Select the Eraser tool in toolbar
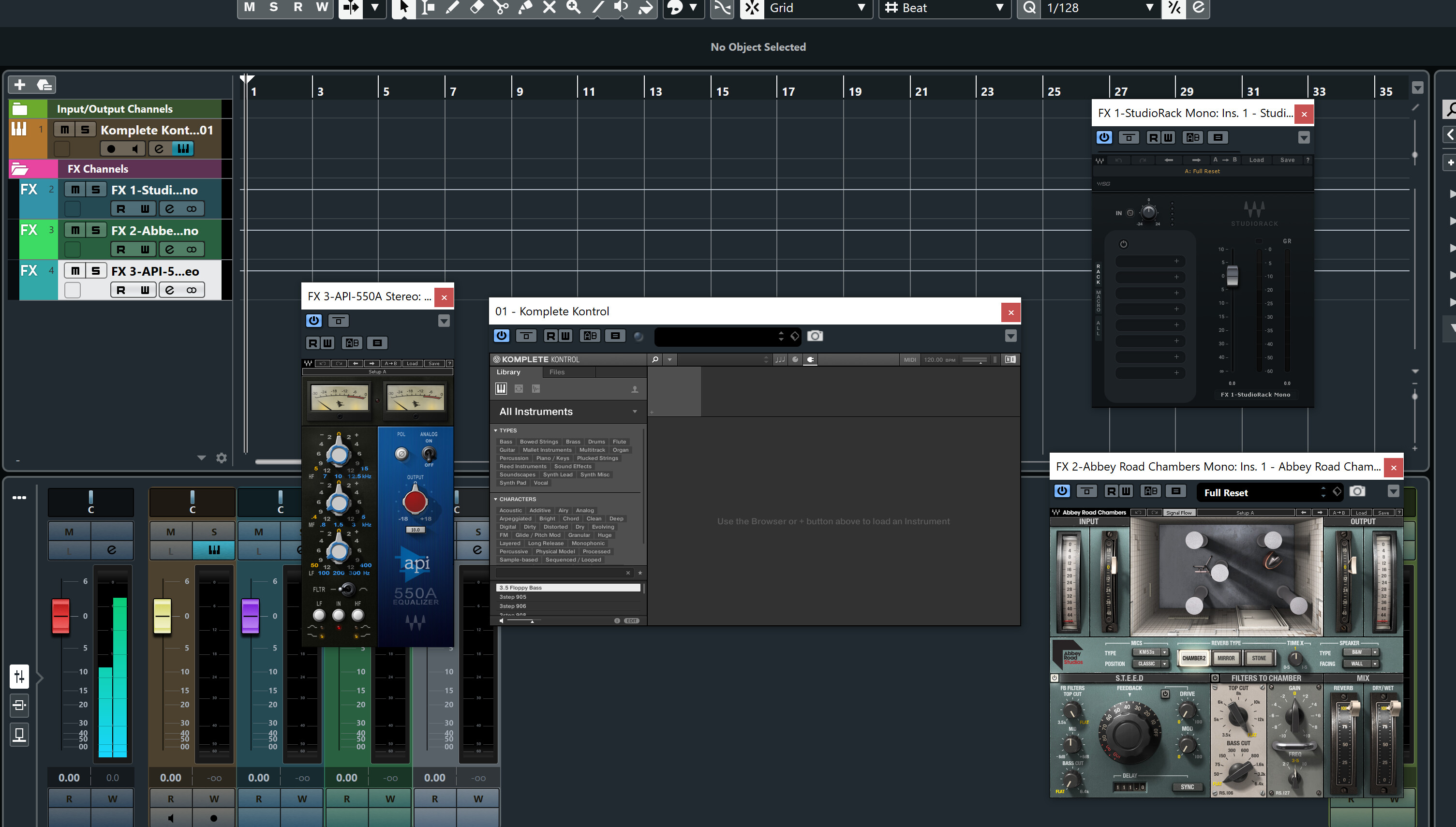 click(476, 7)
